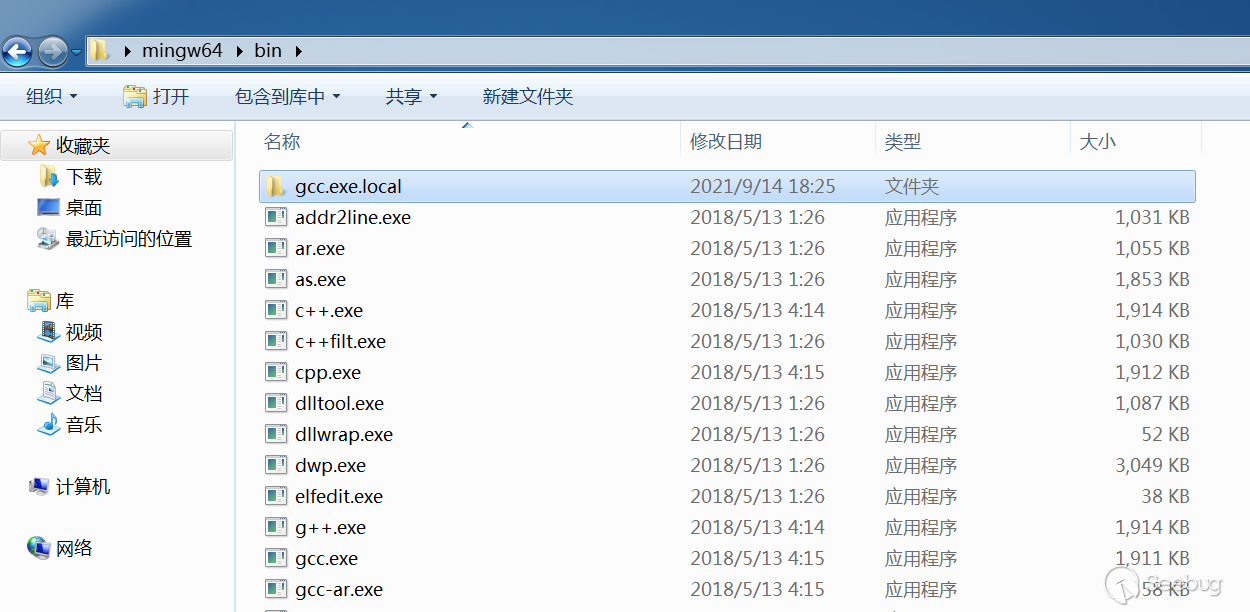
Task: Click the 最近访问的位置 icon
Action: (x=48, y=239)
